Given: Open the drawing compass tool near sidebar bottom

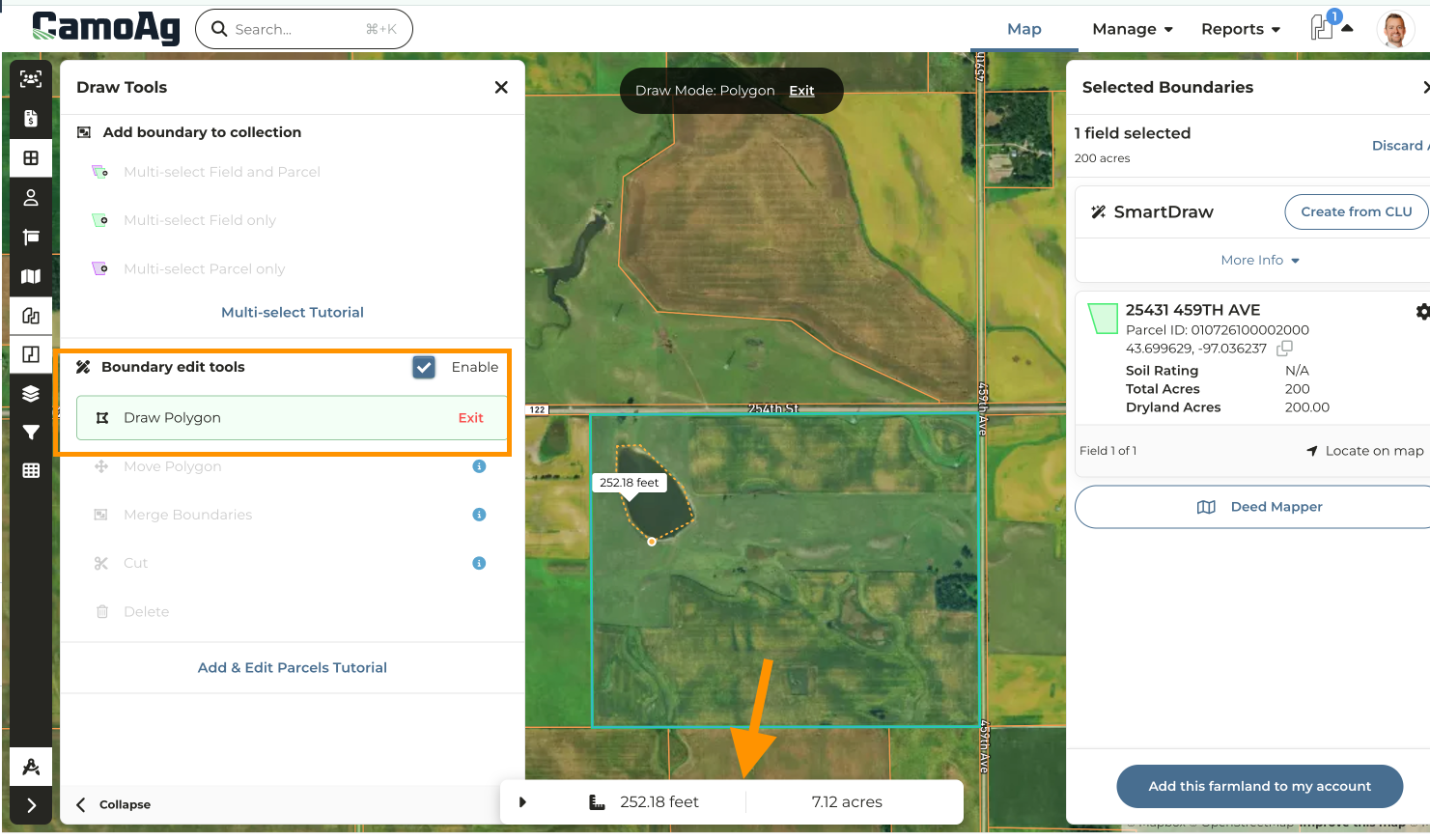Looking at the screenshot, I should [30, 766].
